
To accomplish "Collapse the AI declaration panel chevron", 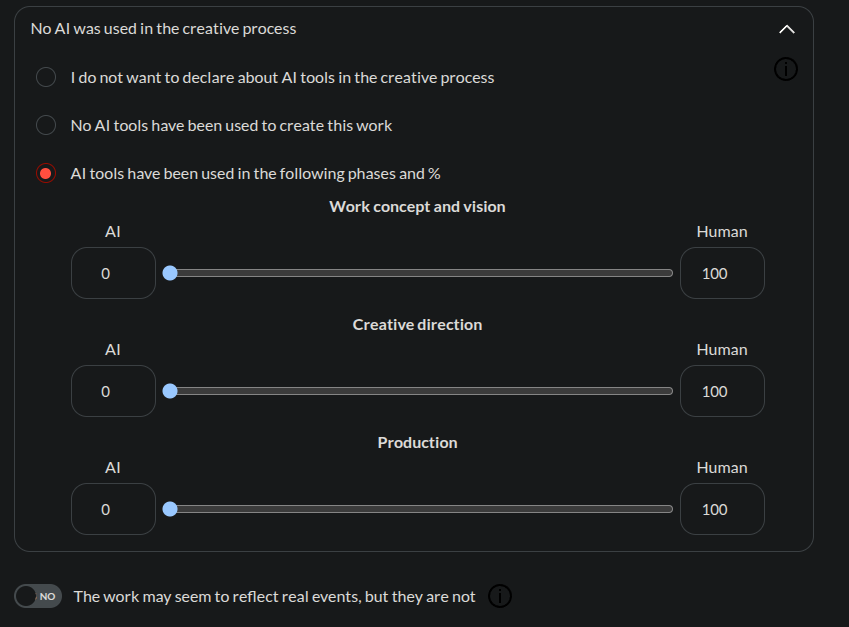I will pyautogui.click(x=787, y=29).
